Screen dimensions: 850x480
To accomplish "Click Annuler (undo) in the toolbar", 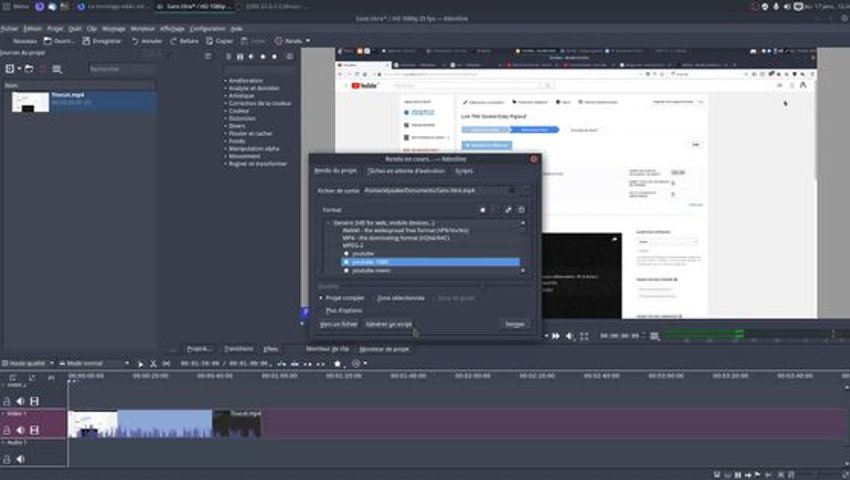I will tap(147, 41).
